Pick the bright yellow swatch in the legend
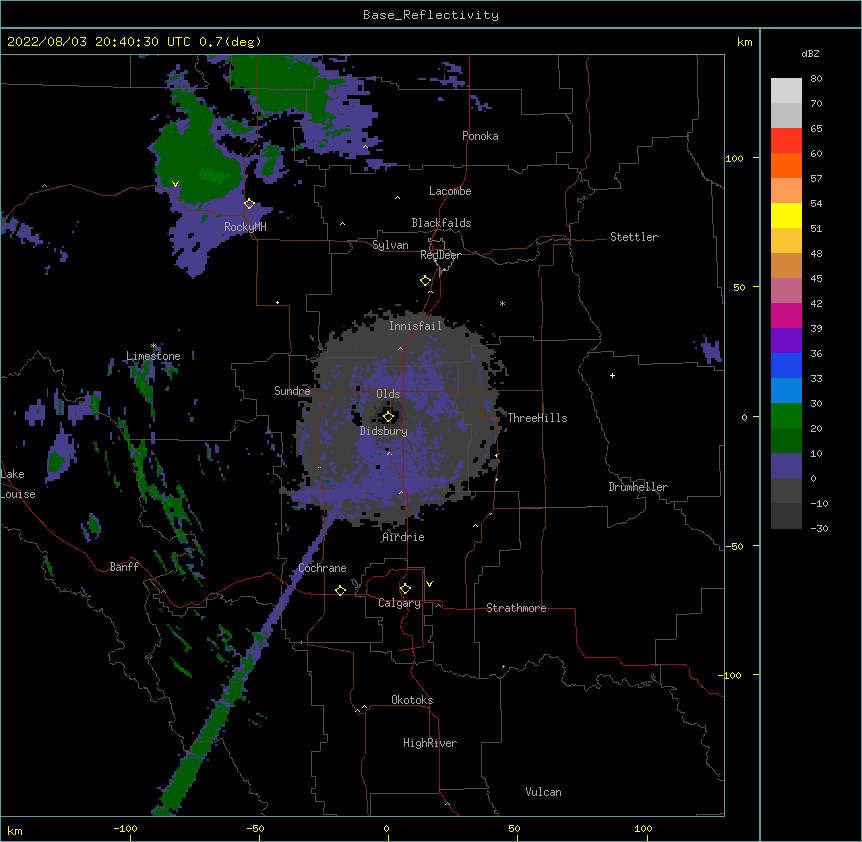Screen dimensions: 862x842 coord(786,215)
